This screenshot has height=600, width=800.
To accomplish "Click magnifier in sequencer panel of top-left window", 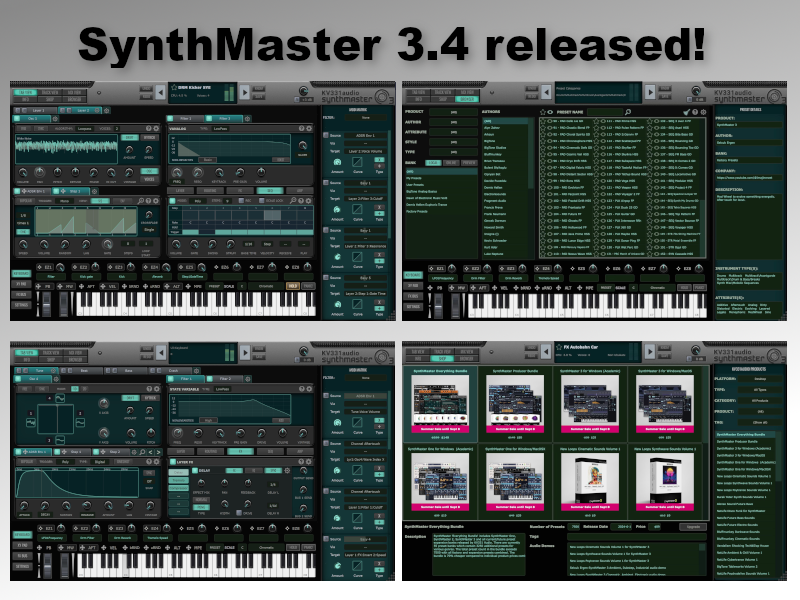I will 293,201.
